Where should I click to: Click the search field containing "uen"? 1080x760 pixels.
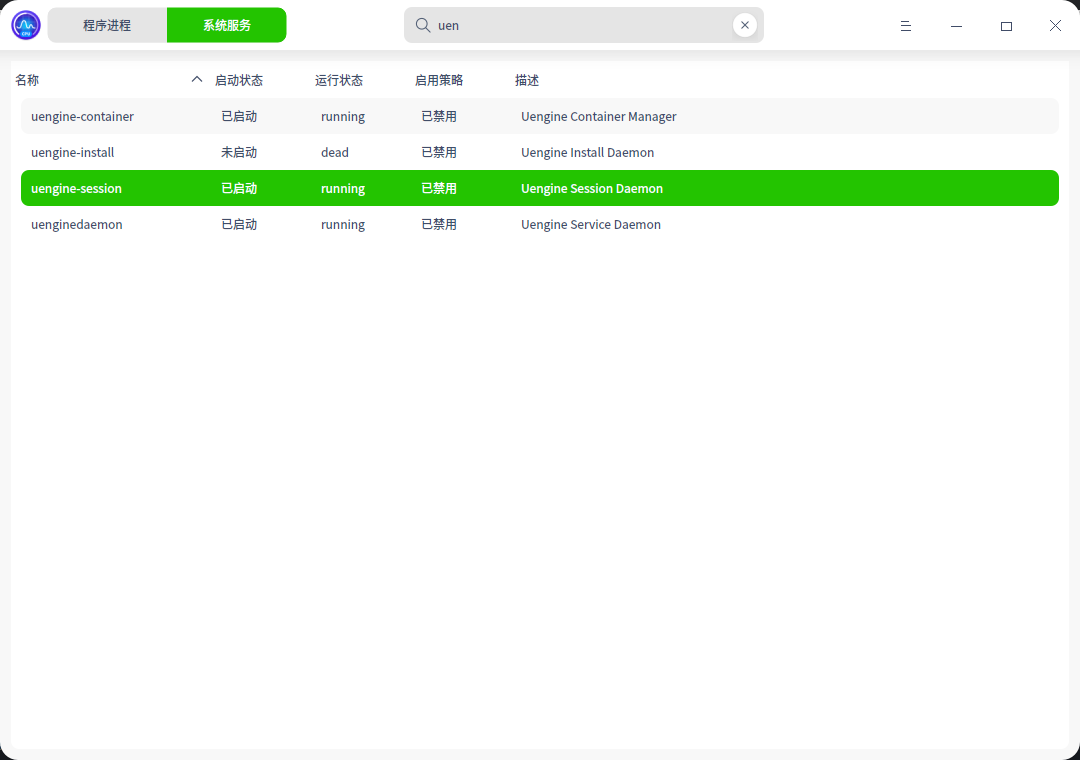(x=583, y=25)
